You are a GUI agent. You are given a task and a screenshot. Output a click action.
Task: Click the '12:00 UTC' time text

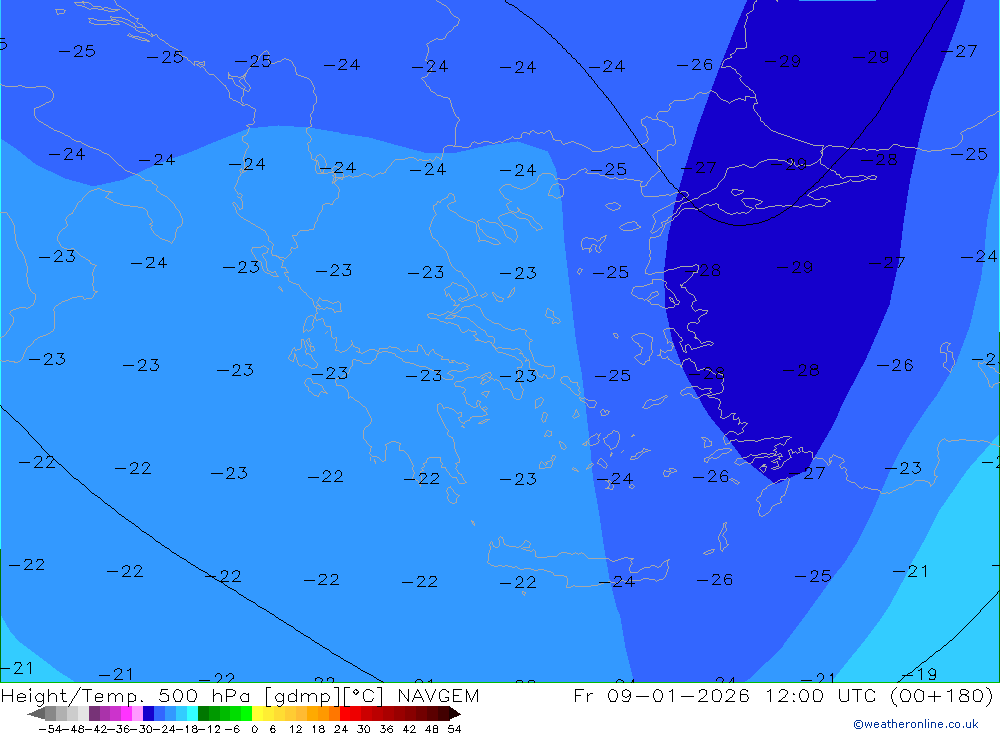point(823,695)
